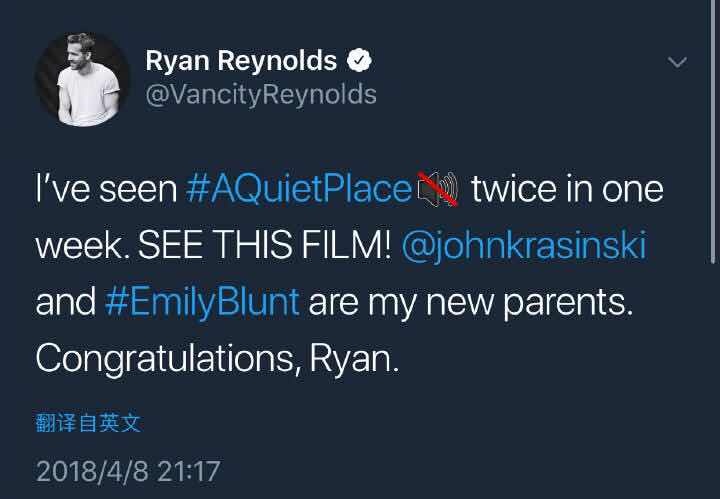Click the 翻译自英文 translate link
Viewport: 720px width, 499px height.
(88, 423)
